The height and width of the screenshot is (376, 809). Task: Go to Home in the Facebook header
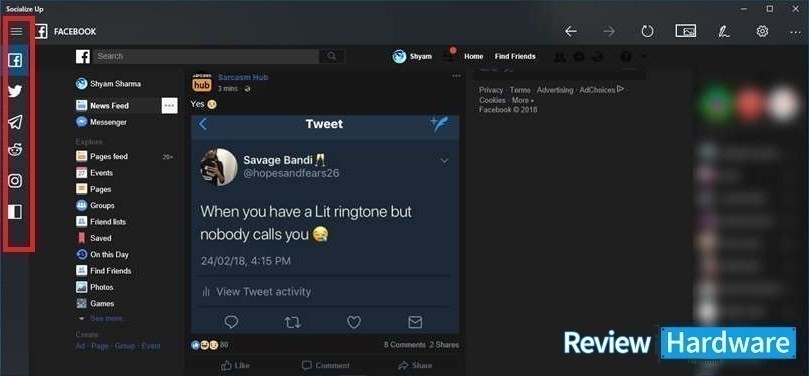tap(474, 56)
